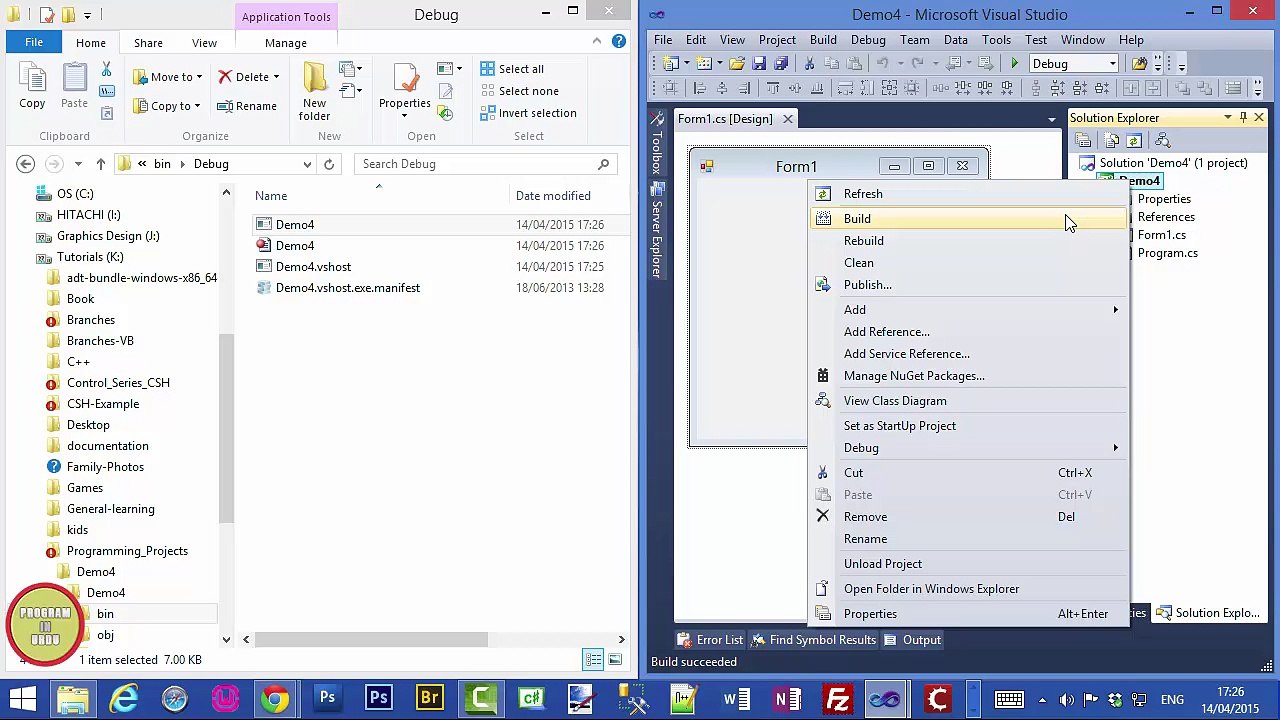Open the Share tab in Explorer ribbon
Viewport: 1280px width, 720px height.
(148, 43)
